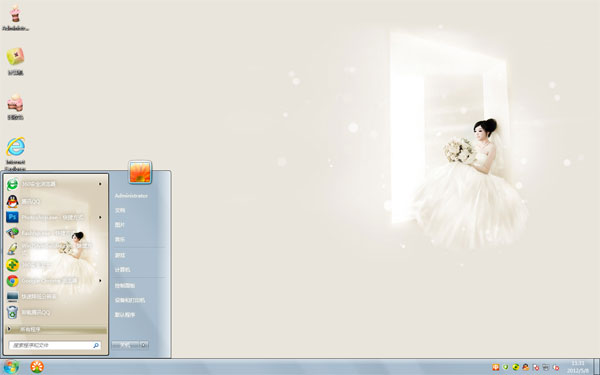Click the Windows Start orb
The height and width of the screenshot is (375, 600).
tap(11, 367)
